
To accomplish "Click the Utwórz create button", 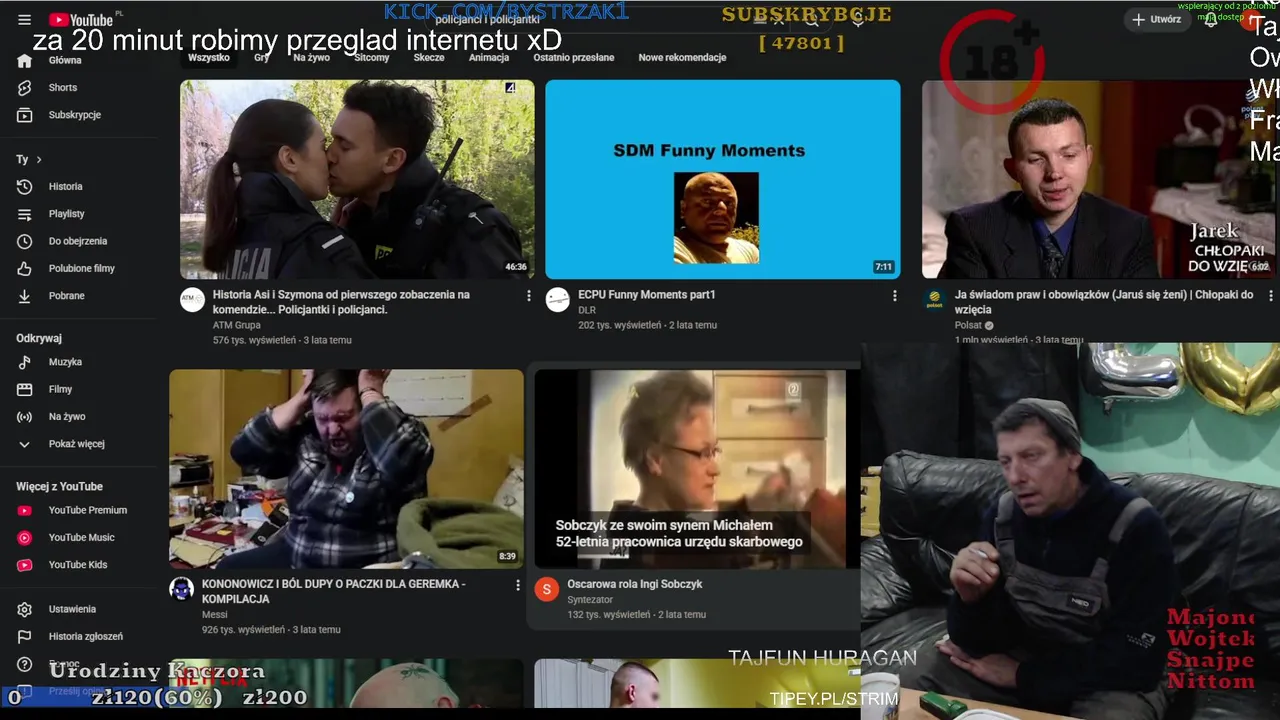I will click(1156, 19).
